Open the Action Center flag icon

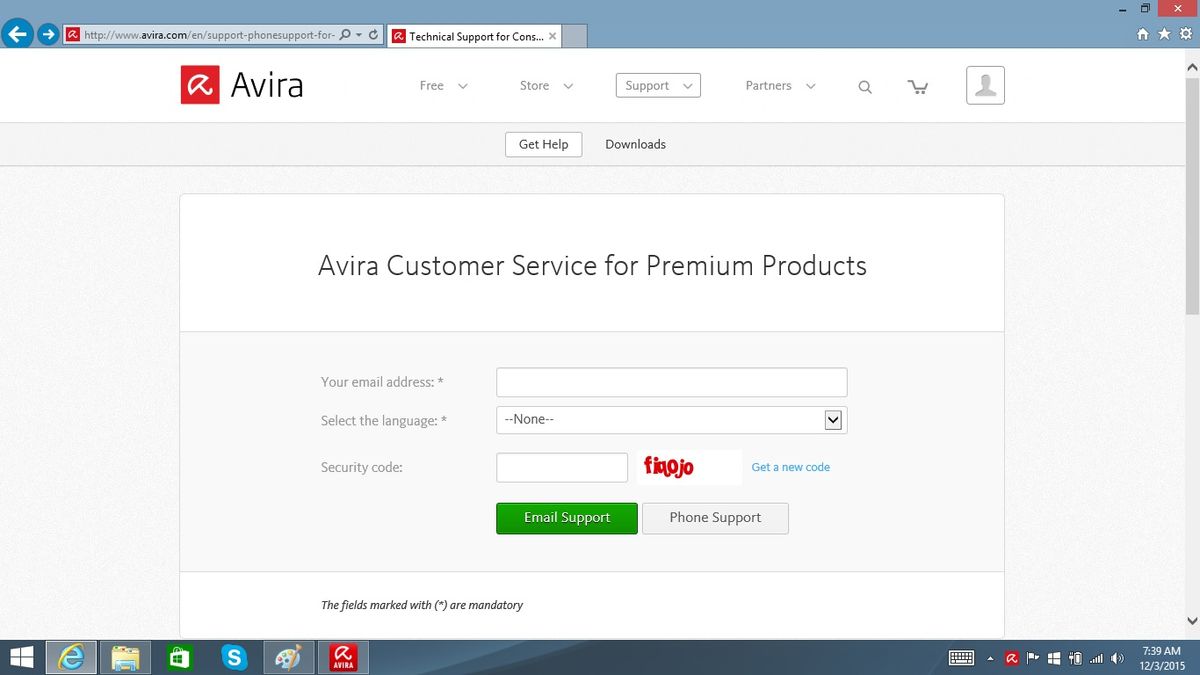coord(1033,658)
